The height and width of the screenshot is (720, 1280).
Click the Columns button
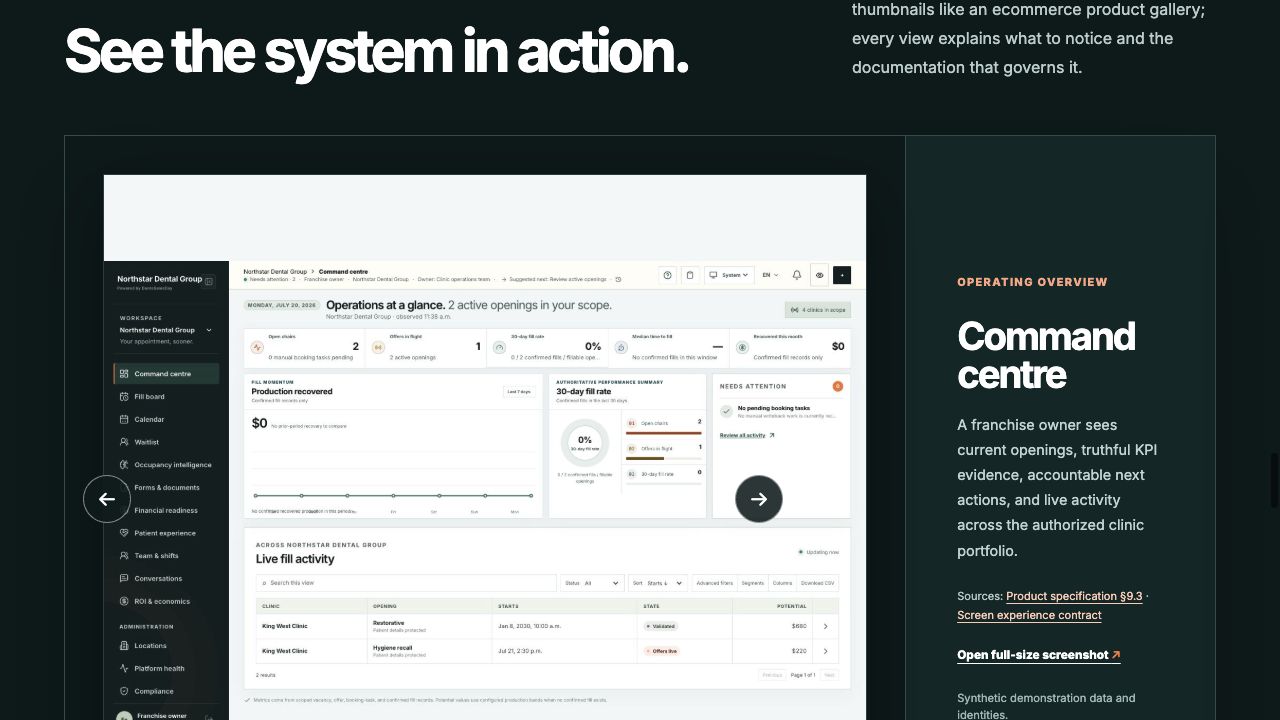click(783, 583)
